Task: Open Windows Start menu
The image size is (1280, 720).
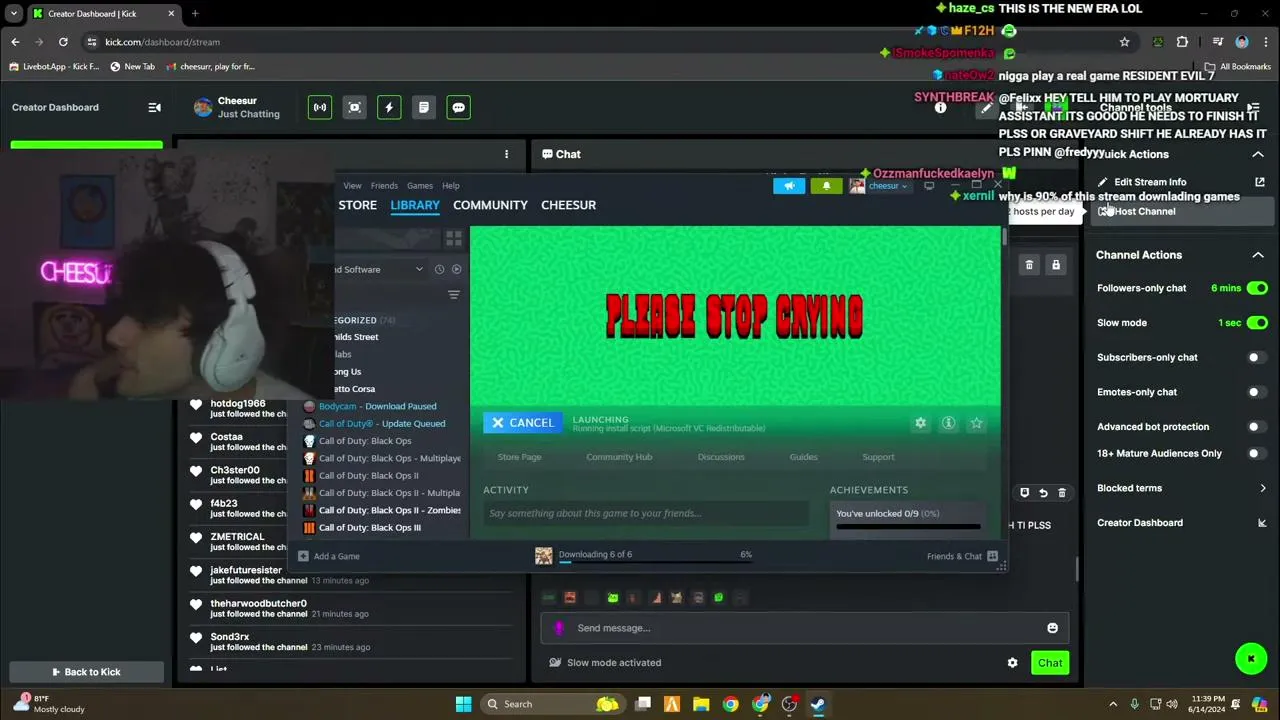Action: 463,704
